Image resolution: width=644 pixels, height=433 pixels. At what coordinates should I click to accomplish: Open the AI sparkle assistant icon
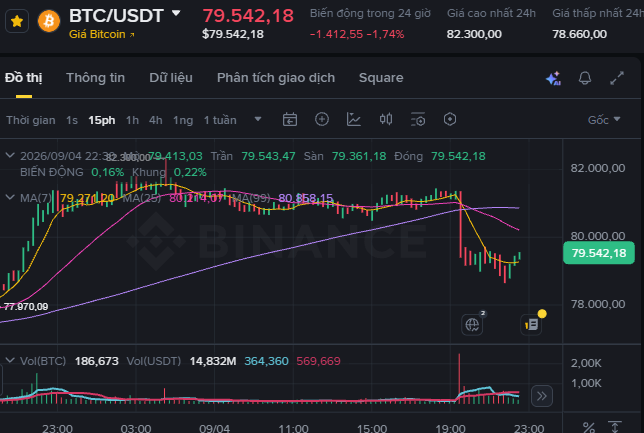[x=553, y=78]
